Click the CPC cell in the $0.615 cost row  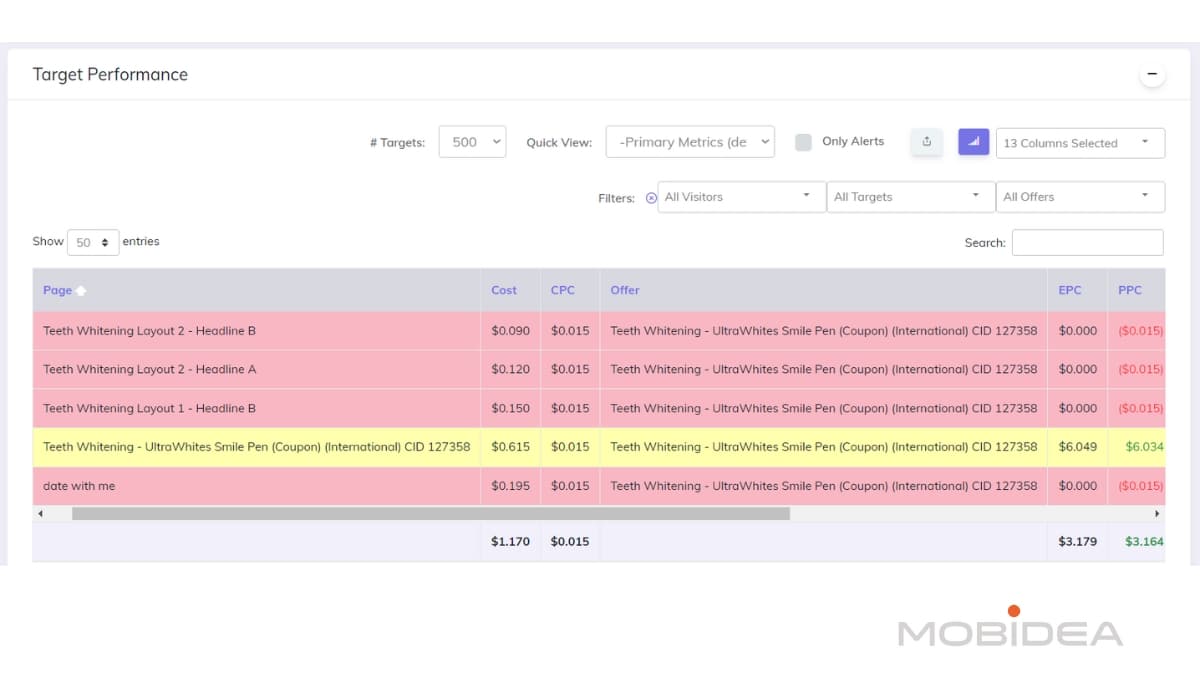coord(570,447)
